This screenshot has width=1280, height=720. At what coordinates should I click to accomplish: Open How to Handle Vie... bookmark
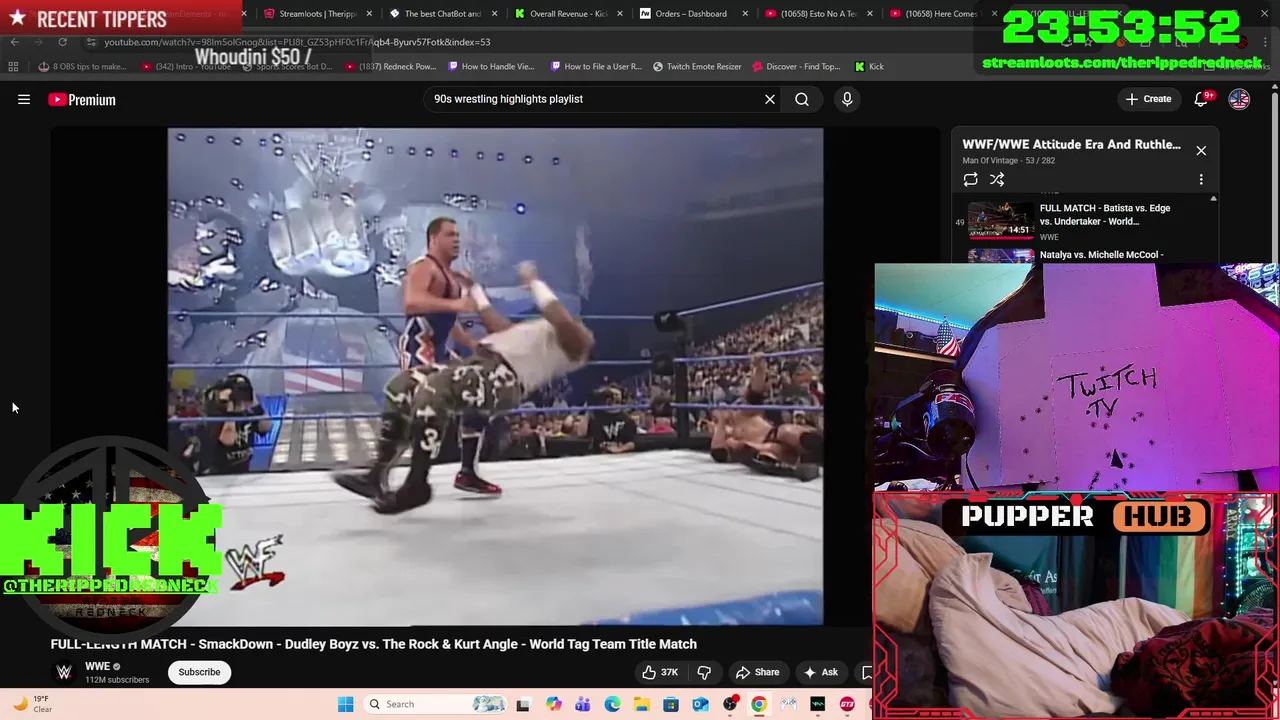pos(491,67)
